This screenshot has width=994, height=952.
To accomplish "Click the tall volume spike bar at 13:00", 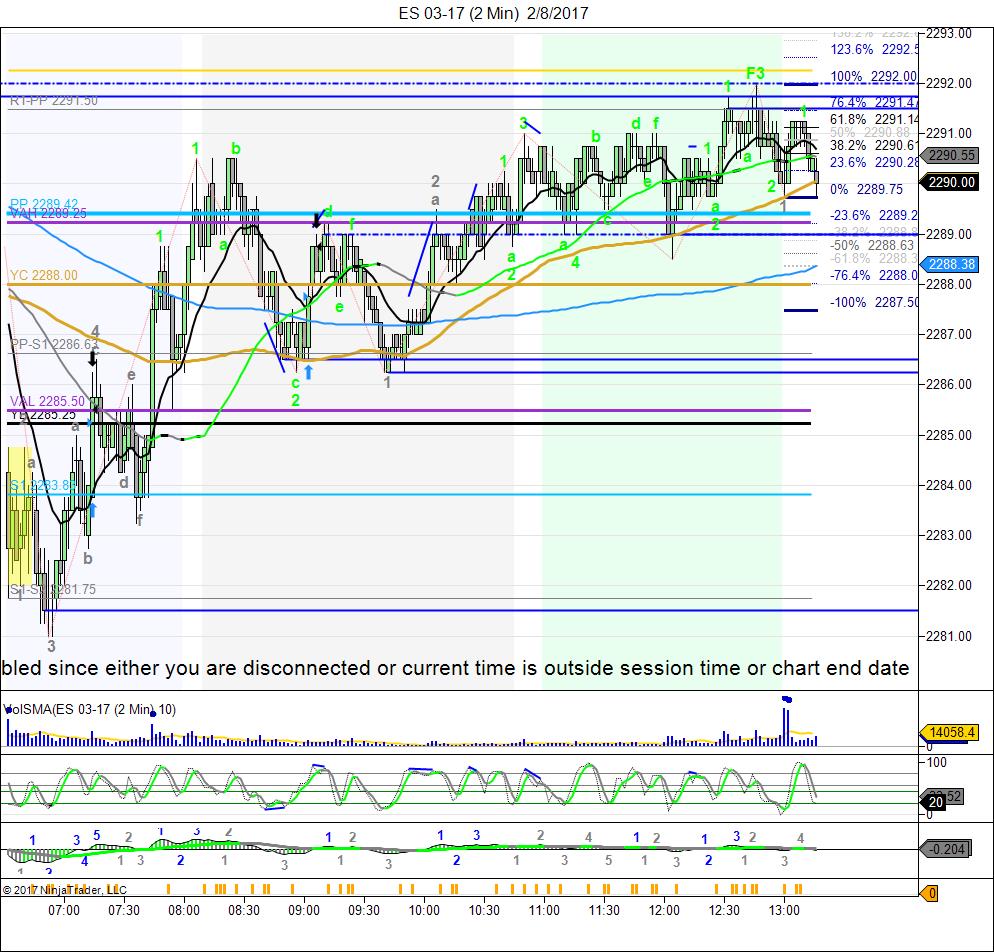I will [786, 726].
